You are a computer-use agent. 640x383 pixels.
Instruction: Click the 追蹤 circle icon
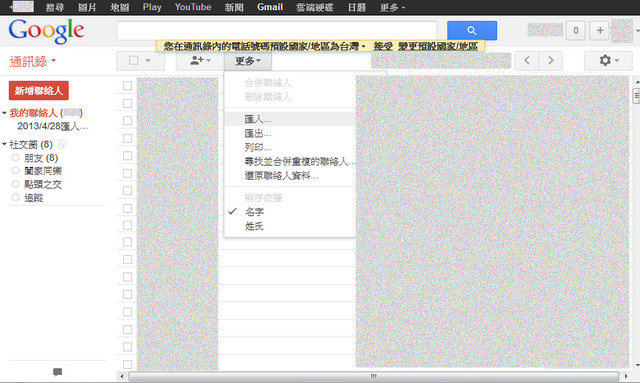(16, 198)
